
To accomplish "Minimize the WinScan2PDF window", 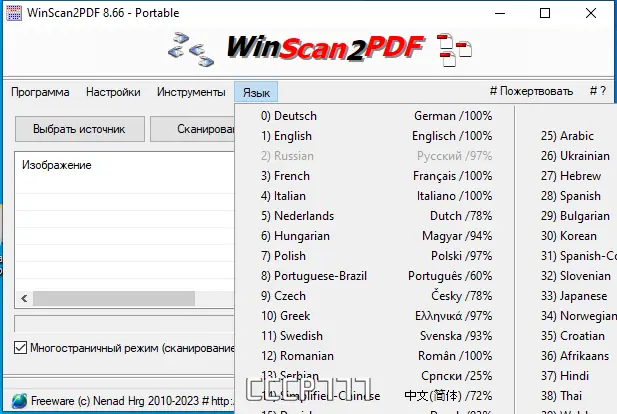I will click(x=500, y=13).
